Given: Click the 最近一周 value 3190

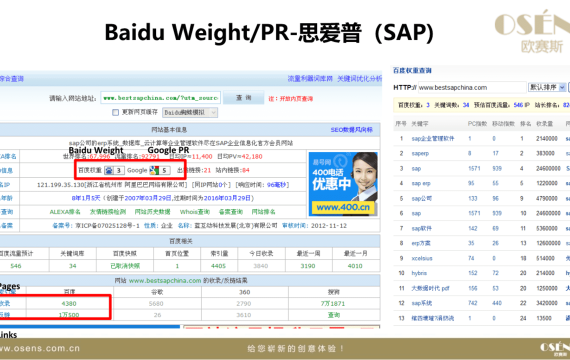Looking at the screenshot, I should tap(308, 266).
